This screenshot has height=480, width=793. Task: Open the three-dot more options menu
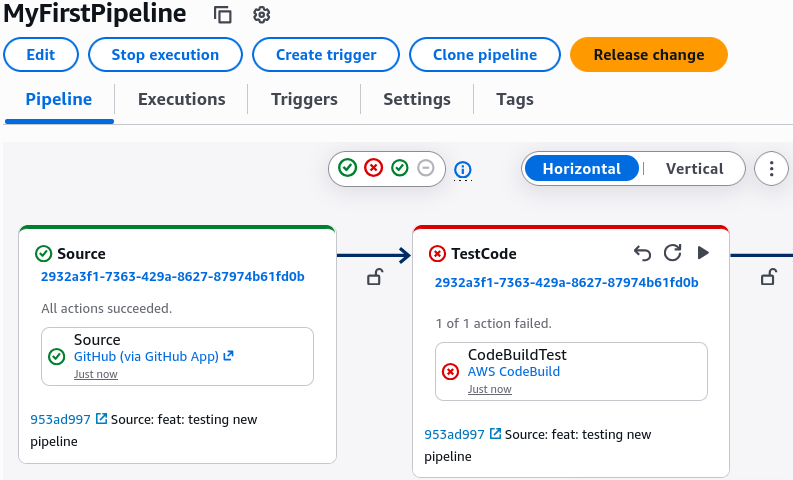pos(771,168)
